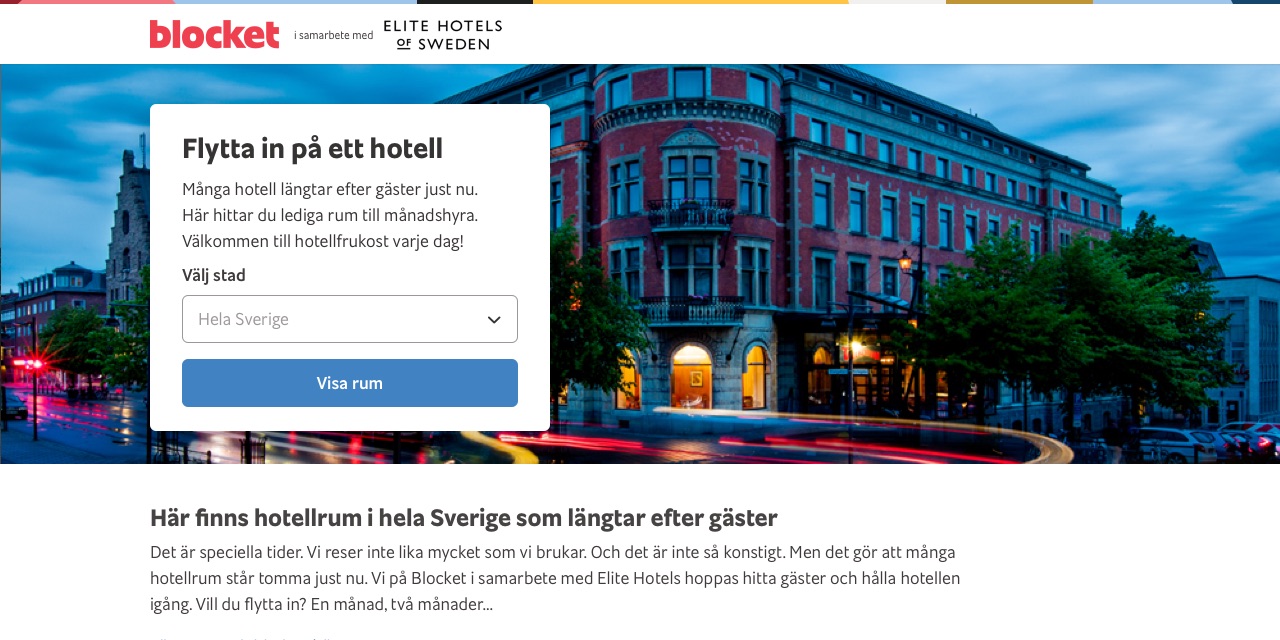
Task: Click the 'Flytta in på ett hotell' heading
Action: point(312,148)
